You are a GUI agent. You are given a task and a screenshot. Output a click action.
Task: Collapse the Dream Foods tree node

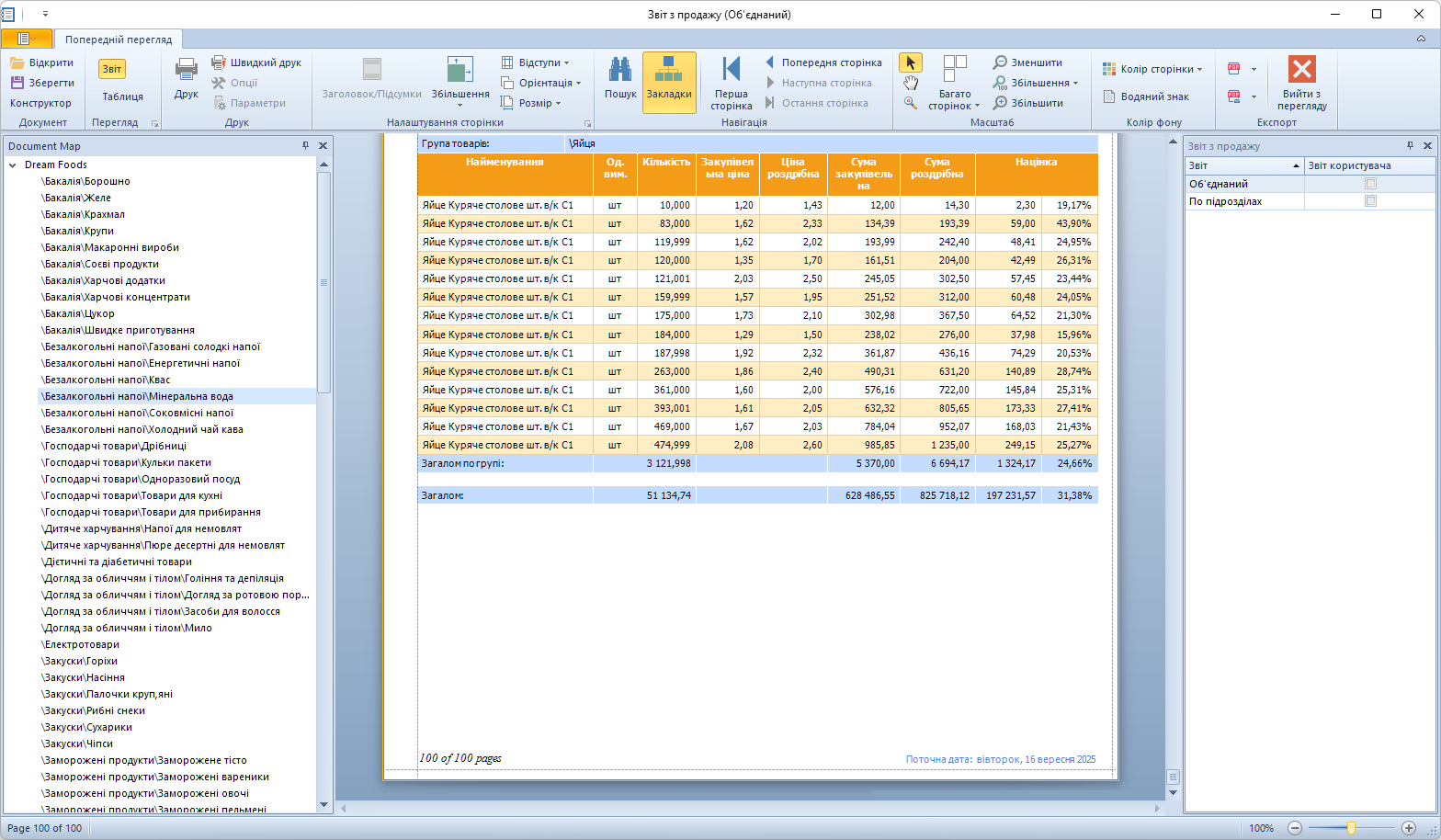pos(13,165)
